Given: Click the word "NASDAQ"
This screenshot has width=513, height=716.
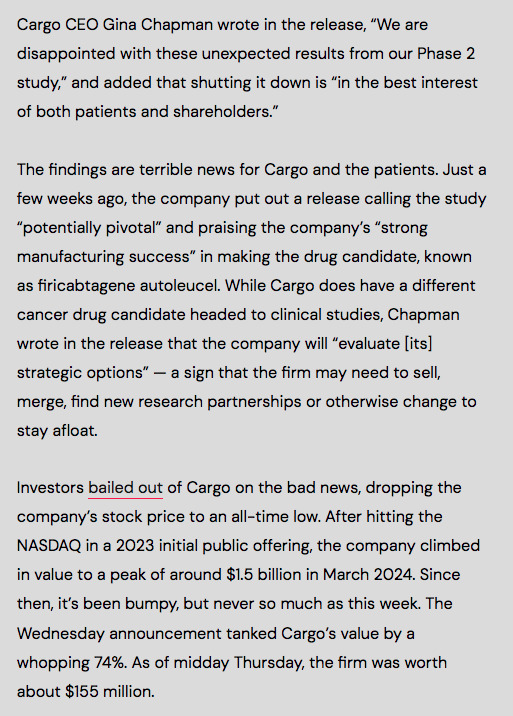Looking at the screenshot, I should [x=49, y=546].
